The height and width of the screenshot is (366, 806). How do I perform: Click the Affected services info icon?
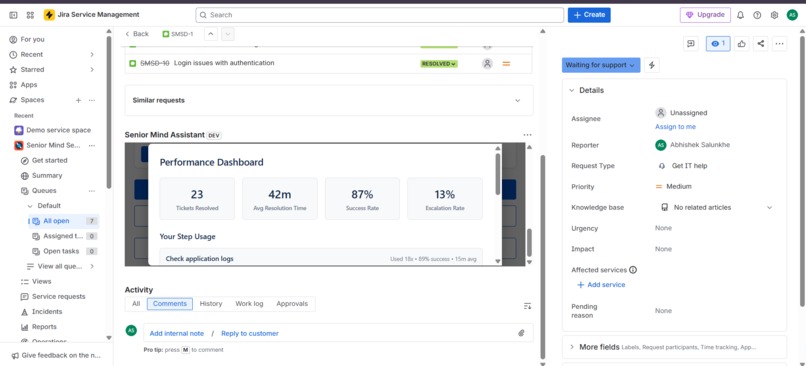tap(633, 269)
